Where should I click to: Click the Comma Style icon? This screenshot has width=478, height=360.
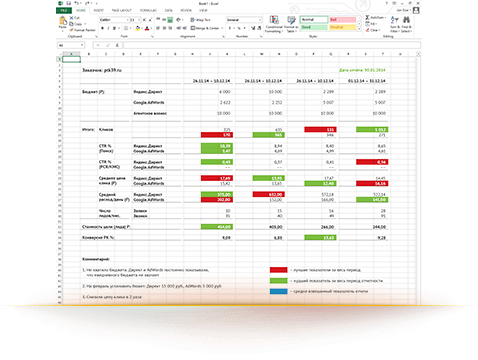click(245, 28)
